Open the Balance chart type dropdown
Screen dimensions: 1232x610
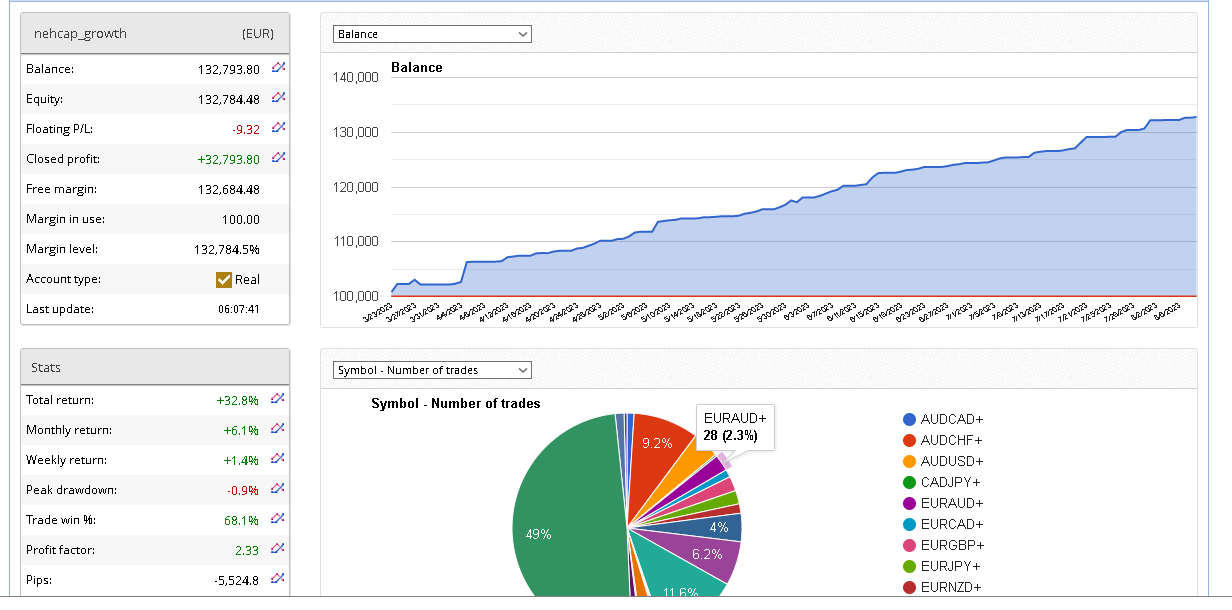[x=432, y=34]
